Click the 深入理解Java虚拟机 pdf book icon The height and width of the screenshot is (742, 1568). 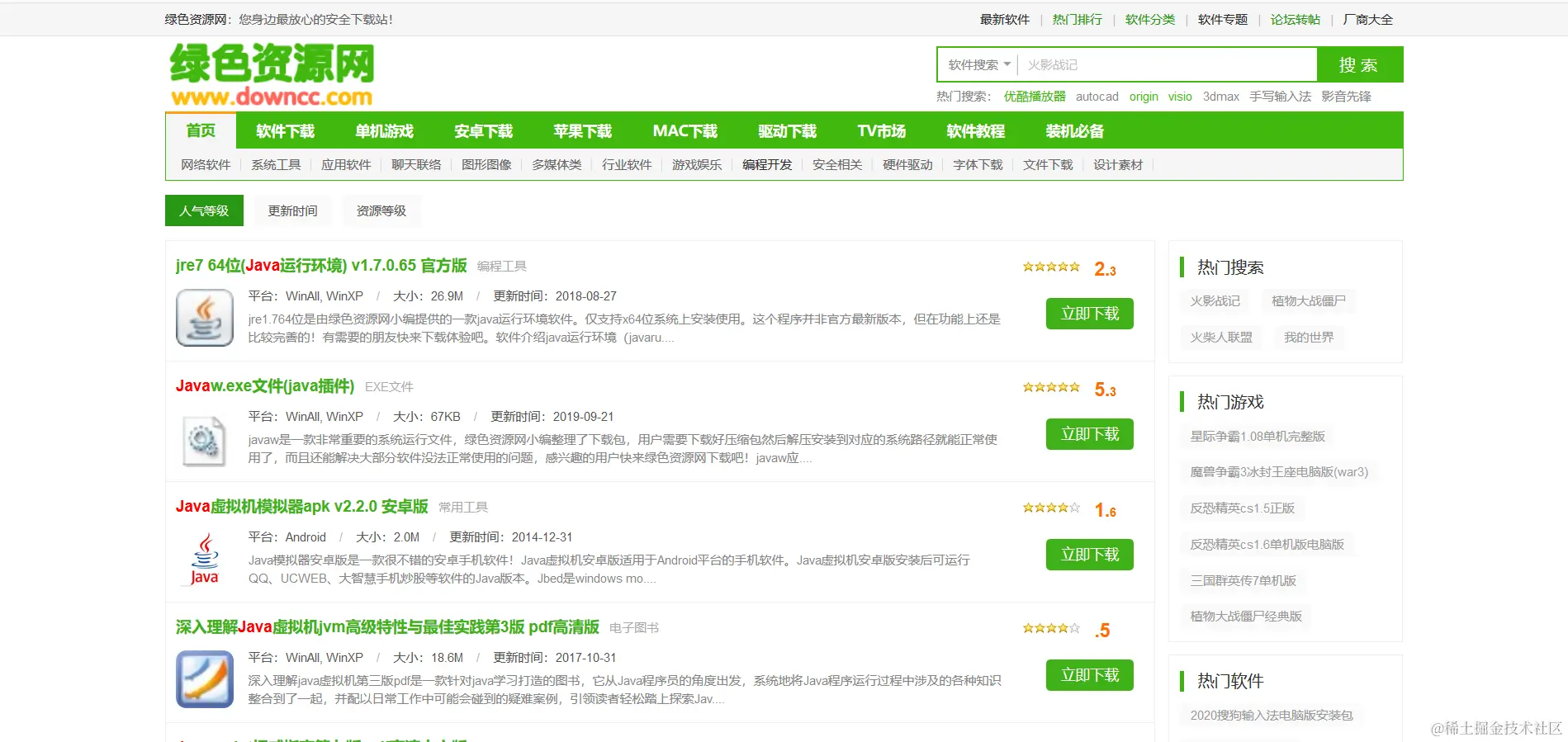pos(205,679)
